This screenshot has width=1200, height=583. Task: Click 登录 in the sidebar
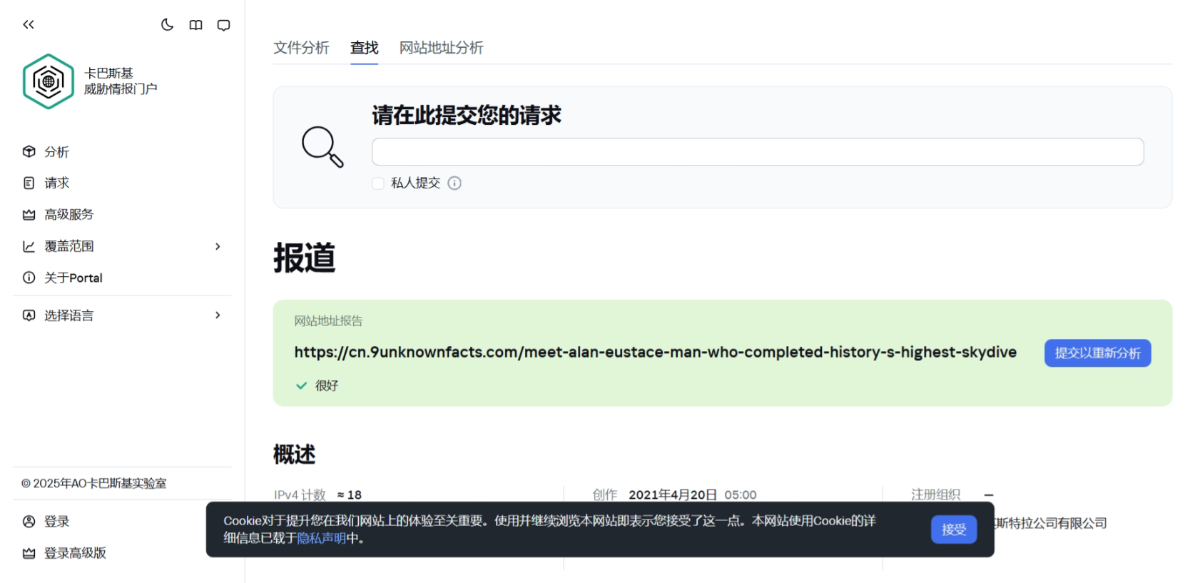click(57, 521)
